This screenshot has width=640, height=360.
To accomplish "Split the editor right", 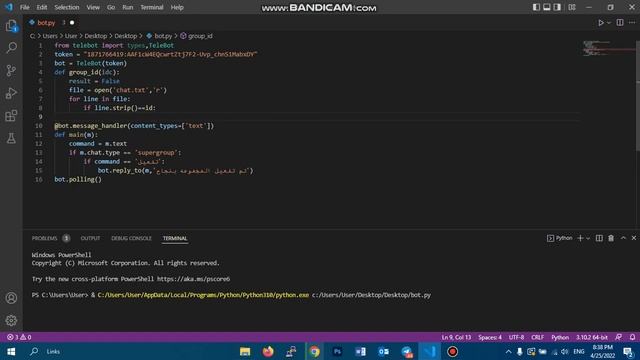I will click(620, 23).
